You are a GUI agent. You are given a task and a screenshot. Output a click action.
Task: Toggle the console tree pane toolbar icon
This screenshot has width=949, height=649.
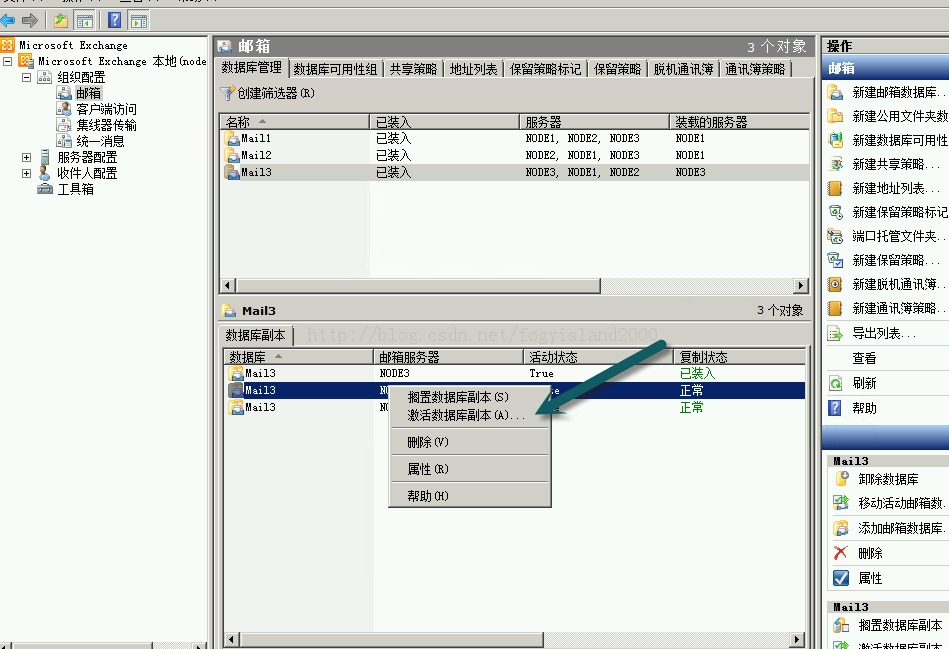click(x=84, y=21)
